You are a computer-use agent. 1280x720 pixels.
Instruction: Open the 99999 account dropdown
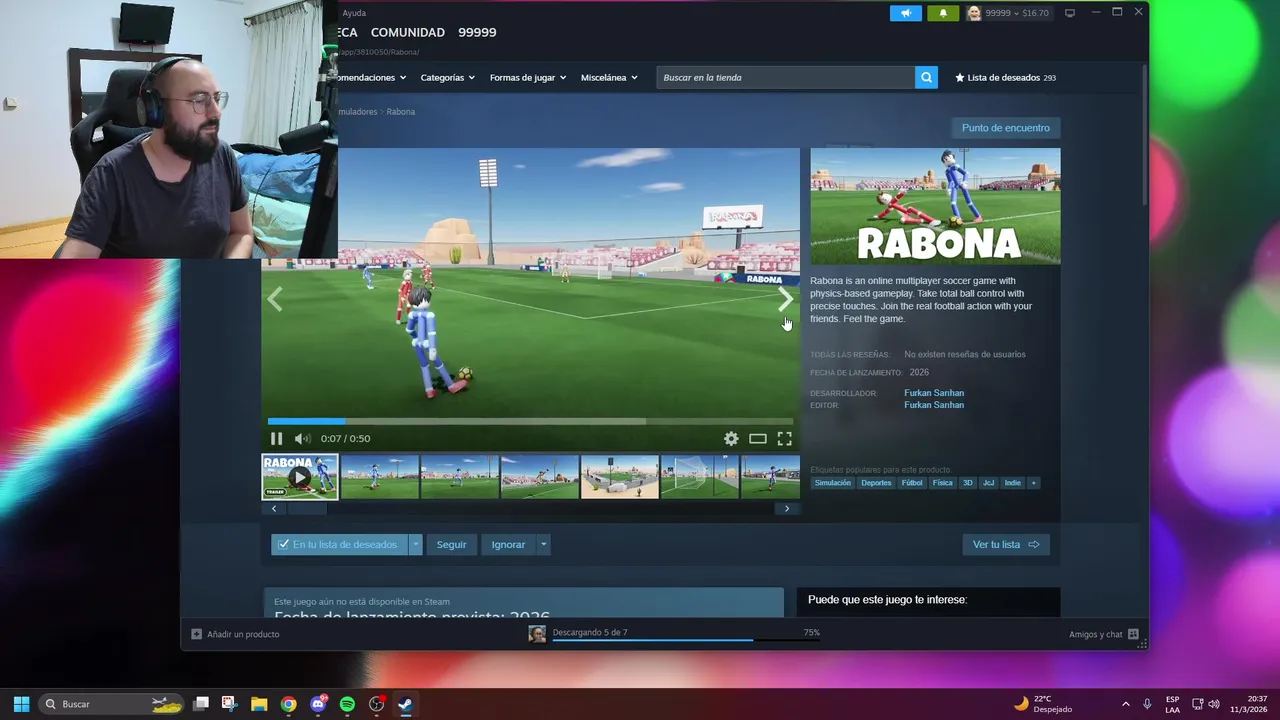tap(1009, 13)
